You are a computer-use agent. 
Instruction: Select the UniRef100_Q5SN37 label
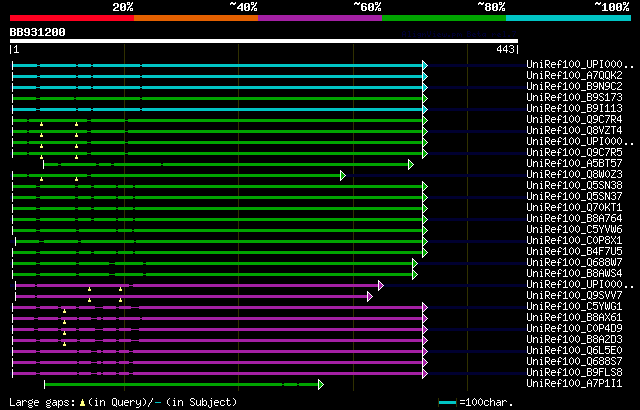(574, 197)
